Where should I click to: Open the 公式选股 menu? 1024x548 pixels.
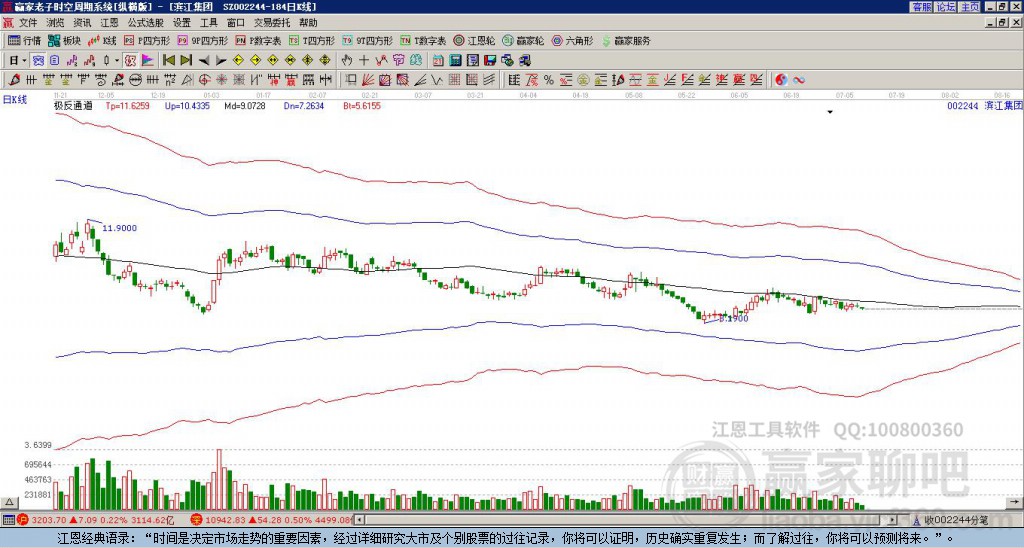[146, 23]
